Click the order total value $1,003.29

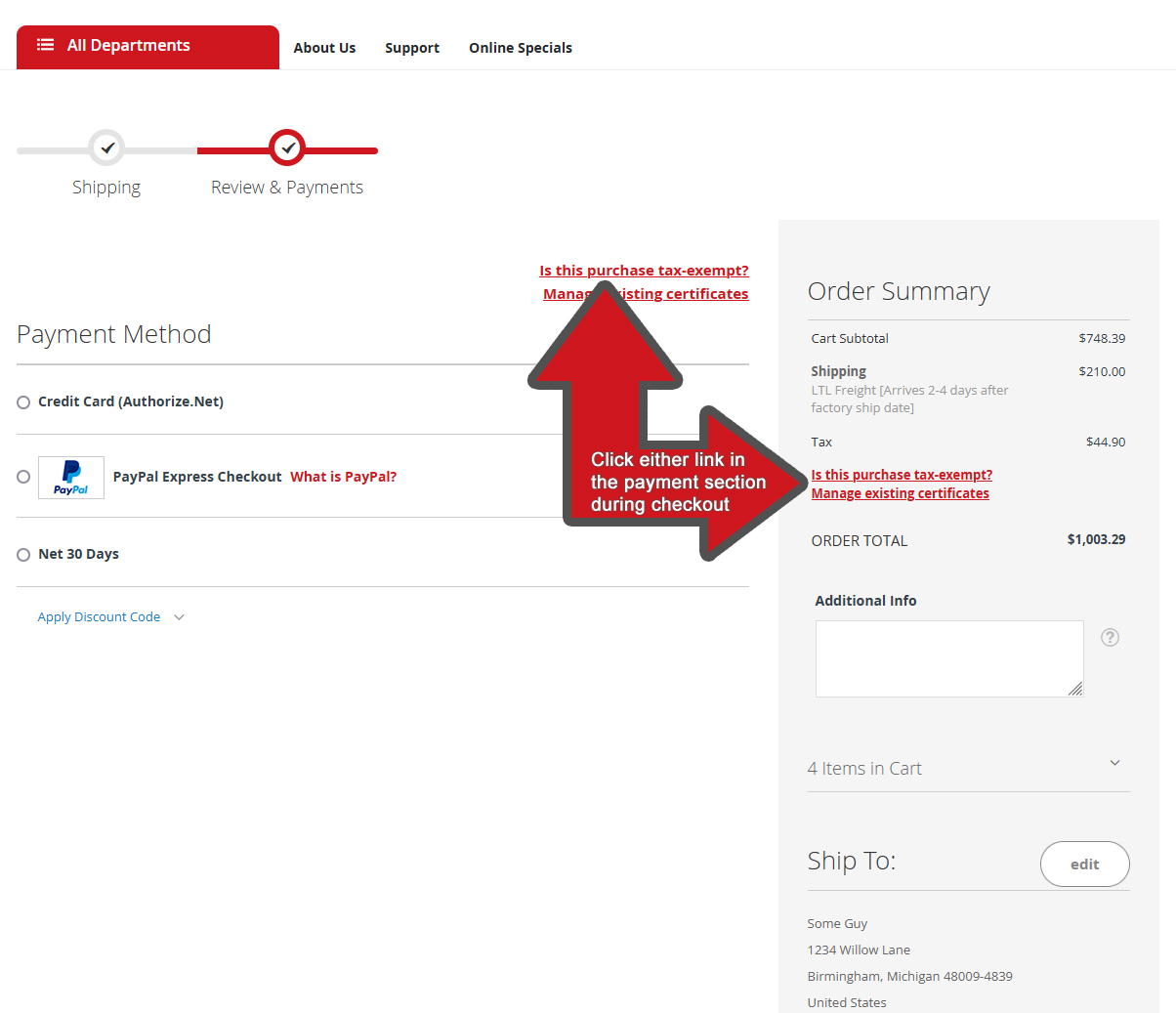(x=1096, y=539)
